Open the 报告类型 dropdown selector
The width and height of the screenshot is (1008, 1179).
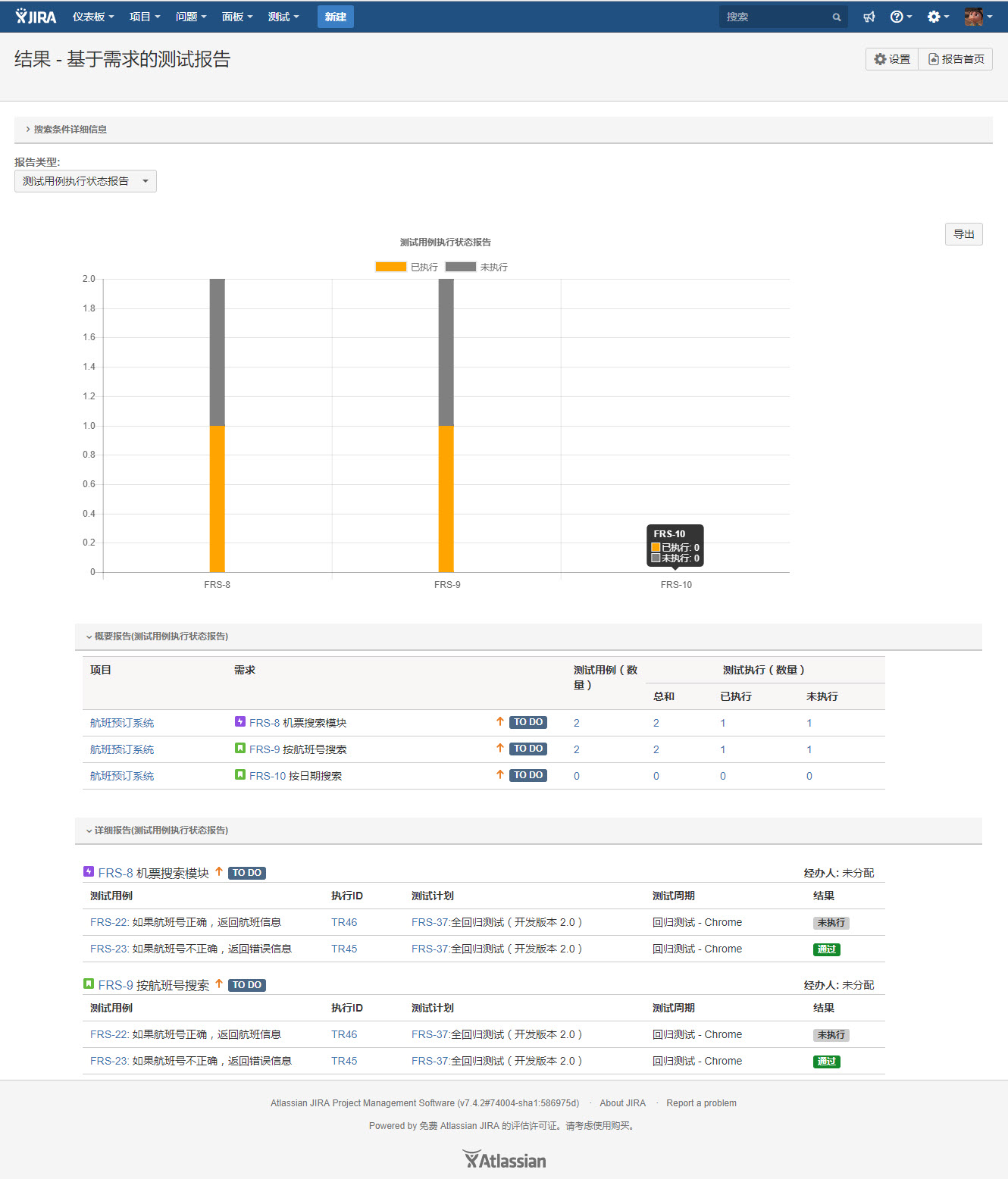tap(86, 181)
